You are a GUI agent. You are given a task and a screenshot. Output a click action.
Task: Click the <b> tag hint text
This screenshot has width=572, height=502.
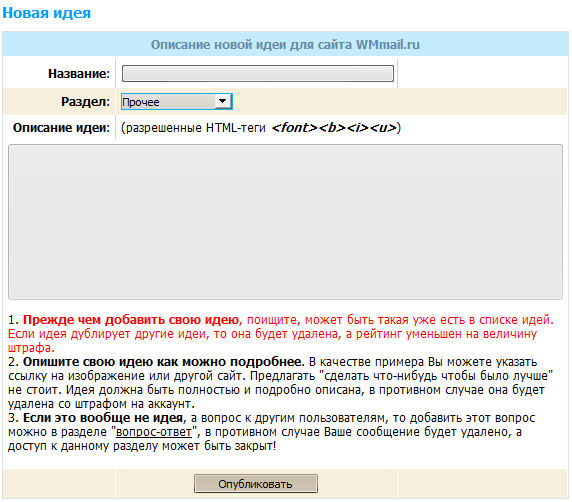[332, 128]
